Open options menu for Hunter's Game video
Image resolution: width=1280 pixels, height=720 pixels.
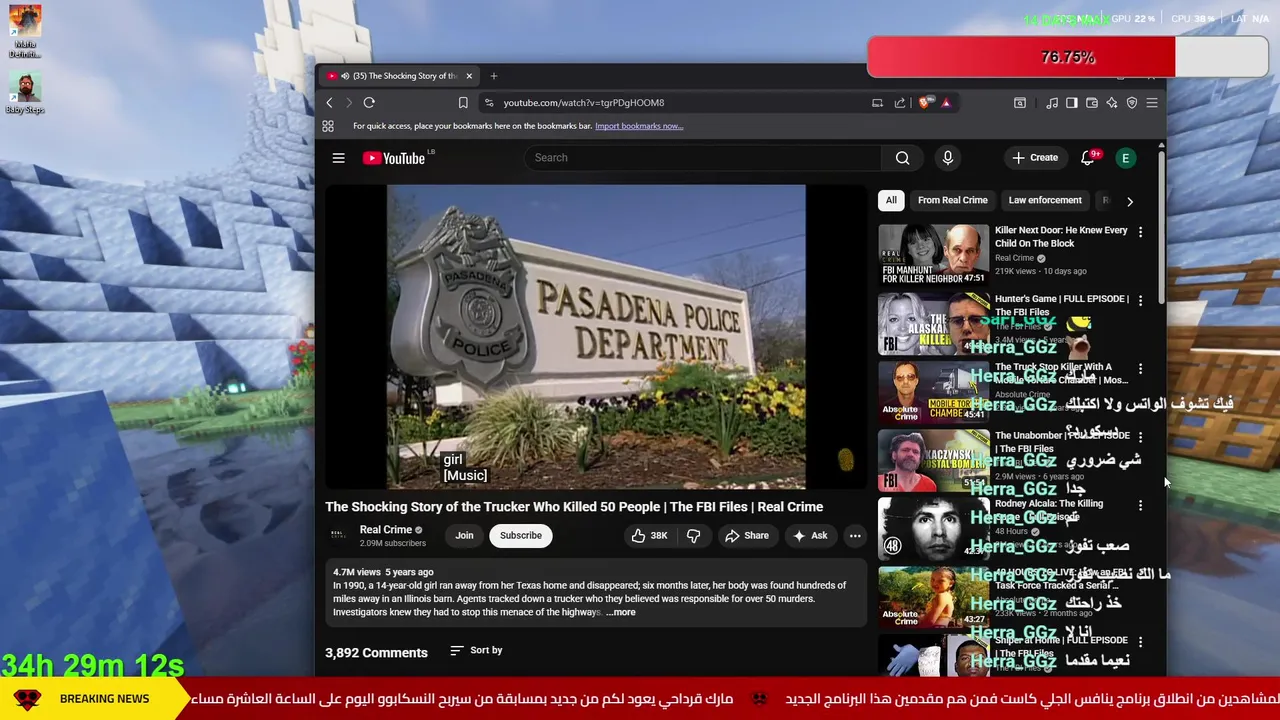pos(1140,300)
